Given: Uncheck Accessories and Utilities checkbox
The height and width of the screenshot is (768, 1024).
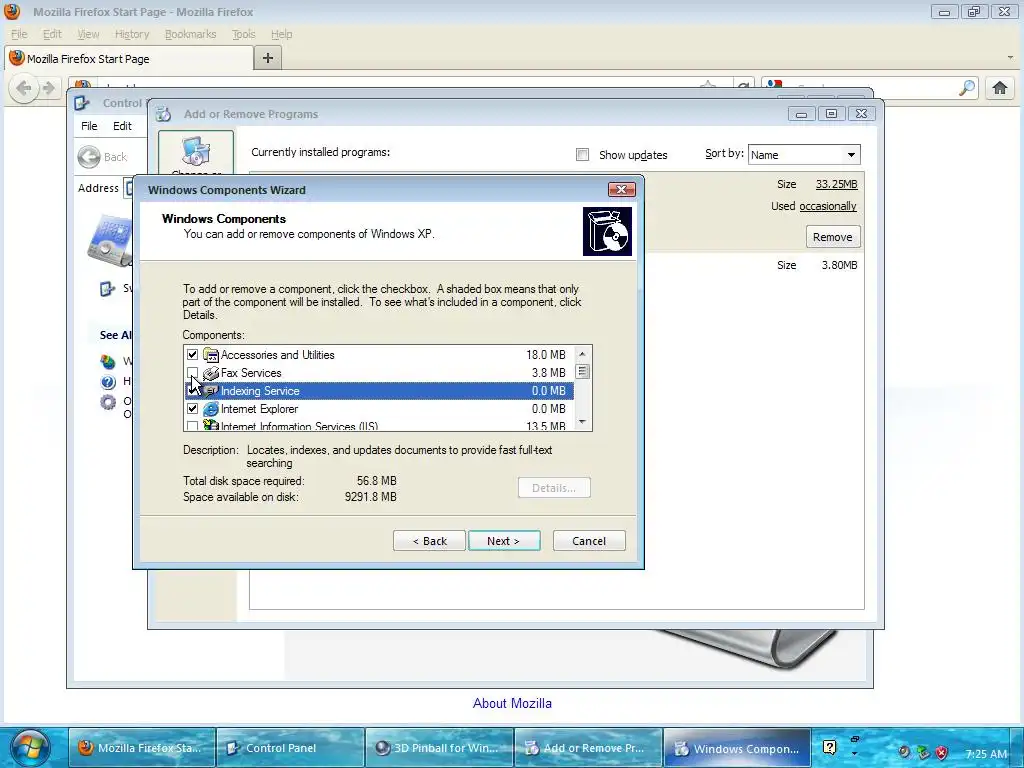Looking at the screenshot, I should pyautogui.click(x=192, y=355).
